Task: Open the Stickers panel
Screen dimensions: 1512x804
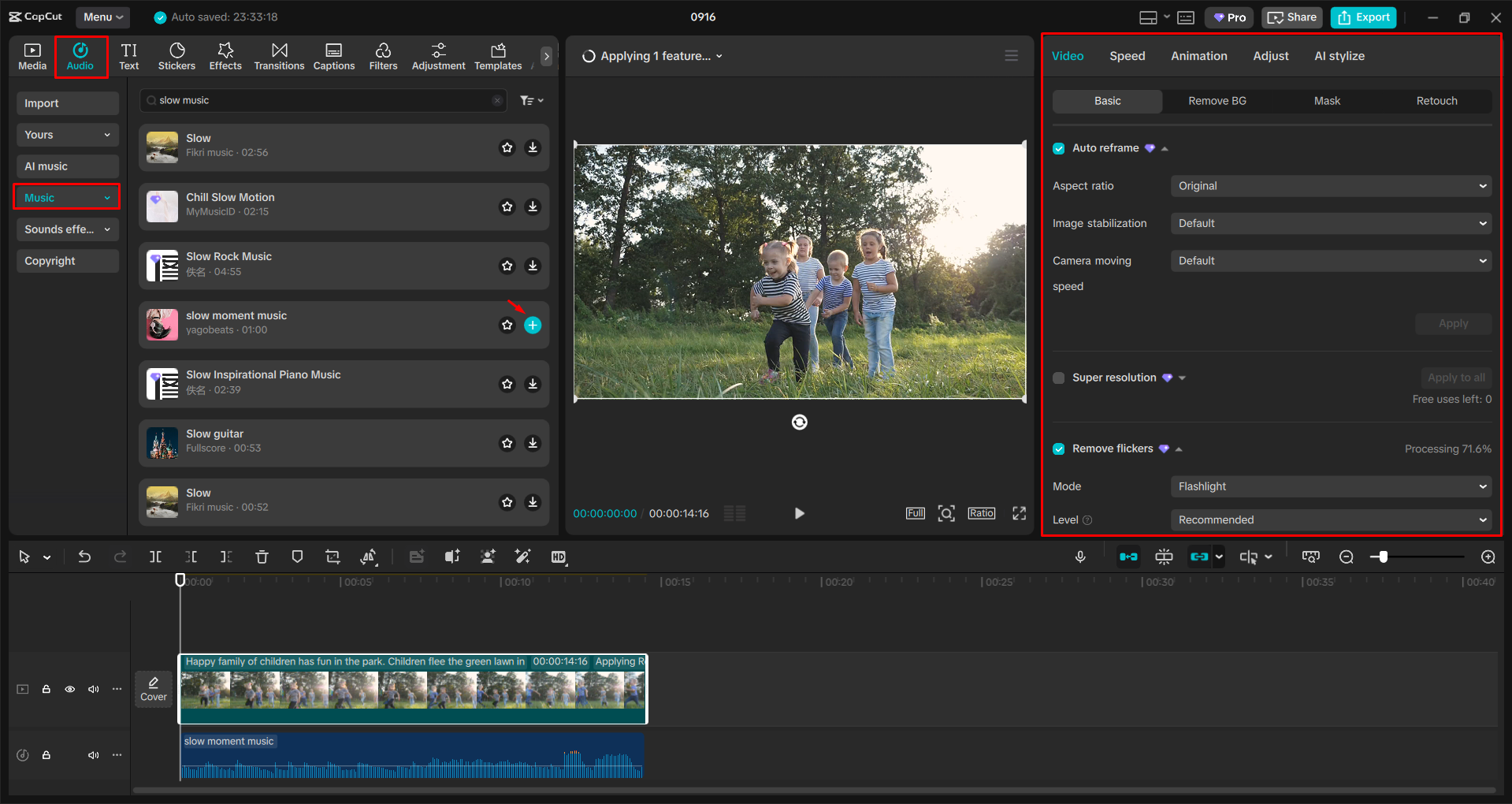Action: 176,56
